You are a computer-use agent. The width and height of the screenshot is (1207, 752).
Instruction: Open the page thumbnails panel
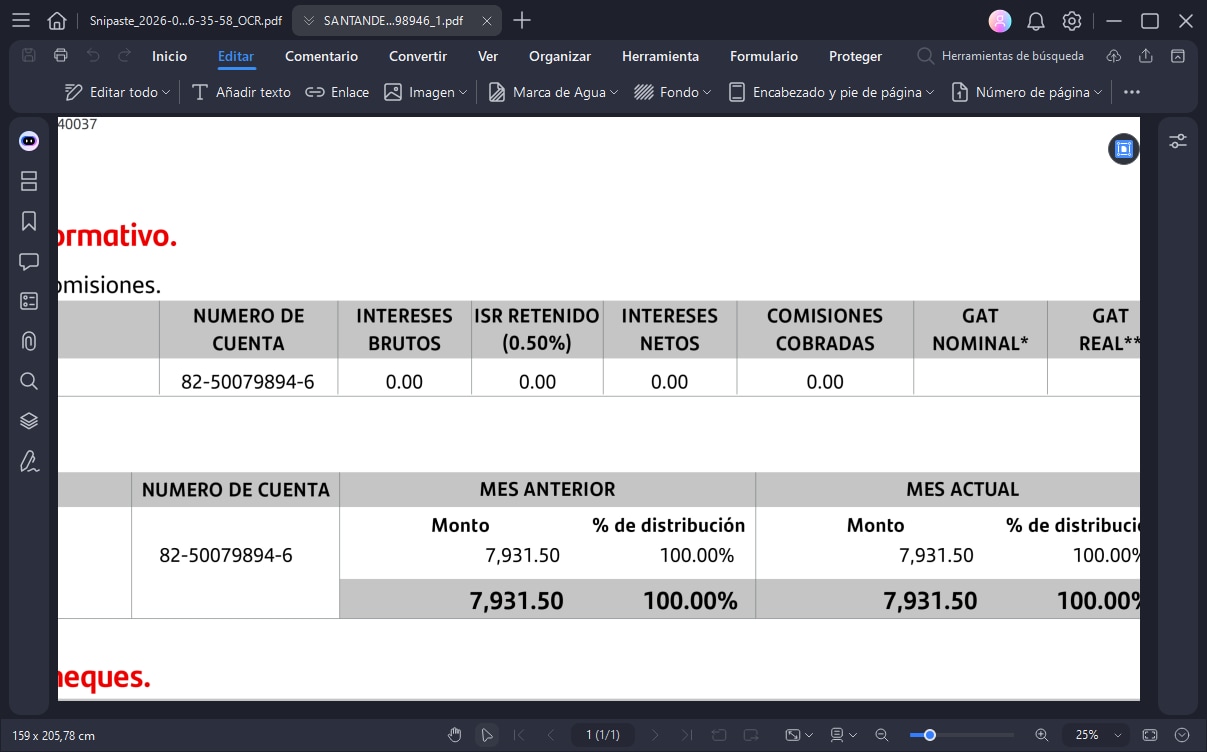point(28,181)
